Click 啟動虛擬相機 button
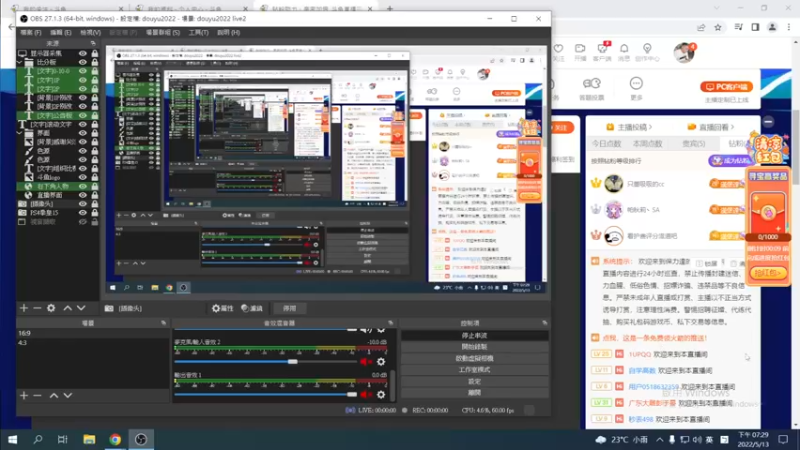This screenshot has width=800, height=450. (474, 358)
